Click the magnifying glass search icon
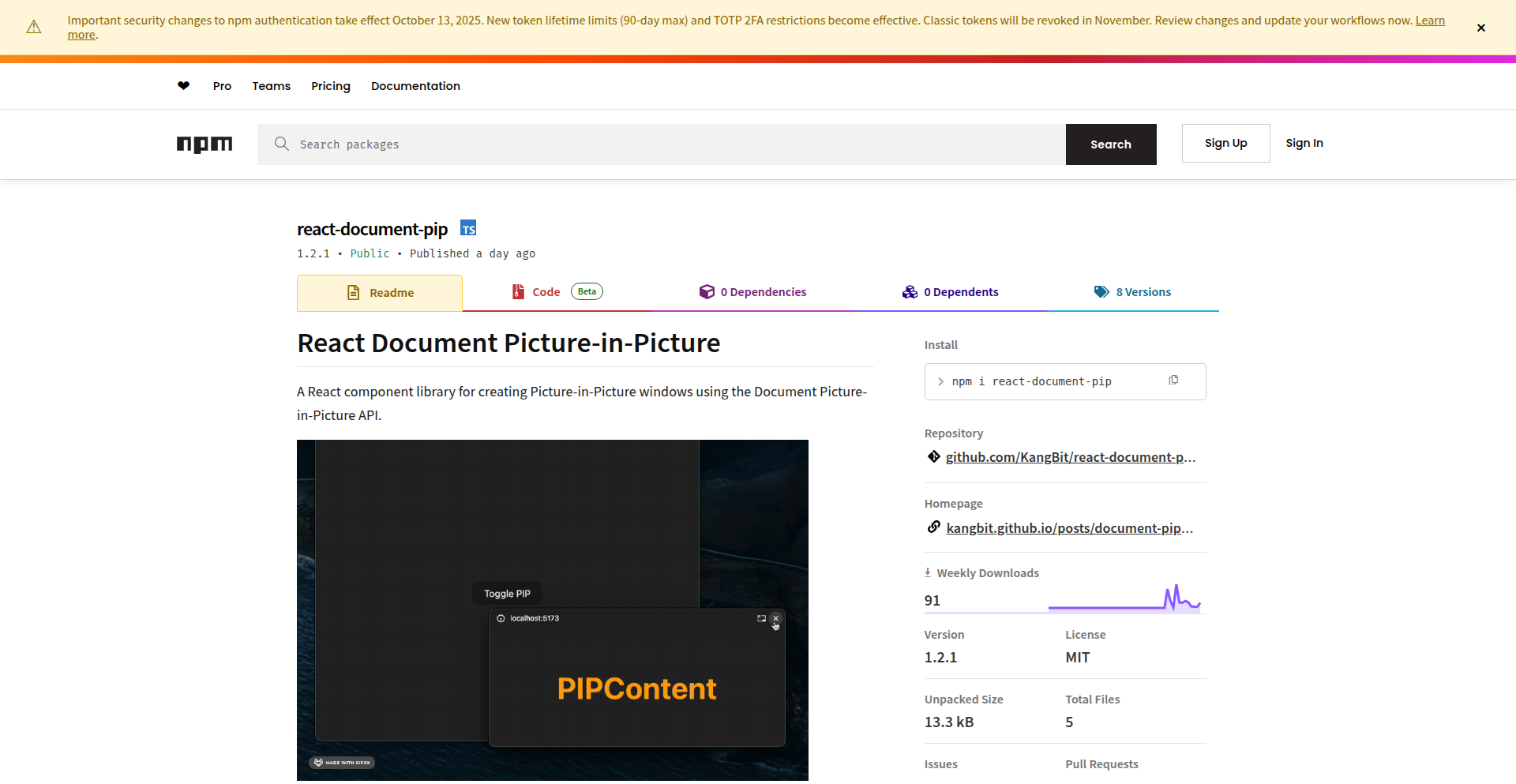 pos(281,144)
